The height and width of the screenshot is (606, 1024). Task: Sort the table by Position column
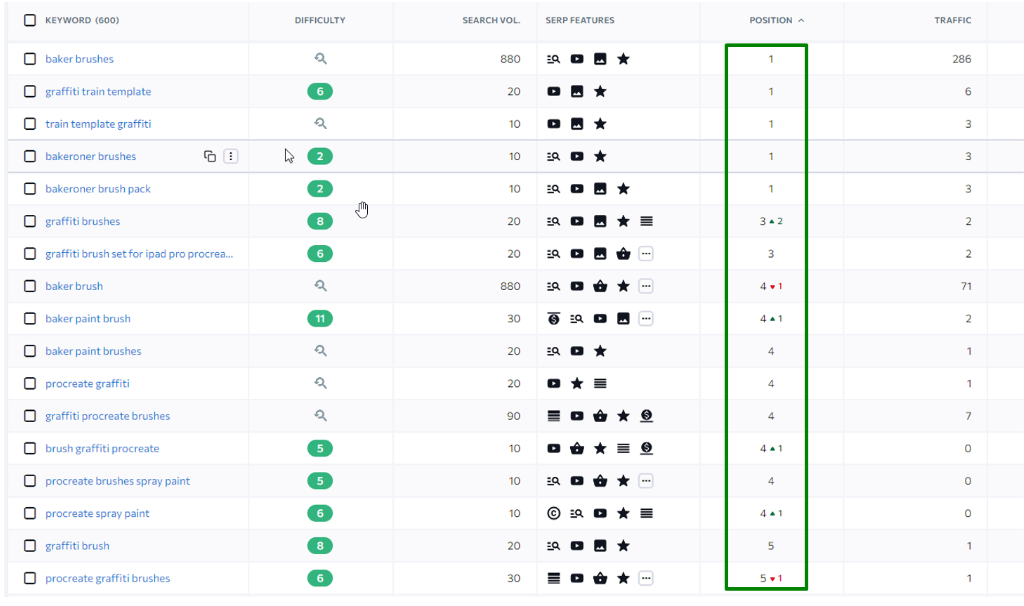point(771,20)
